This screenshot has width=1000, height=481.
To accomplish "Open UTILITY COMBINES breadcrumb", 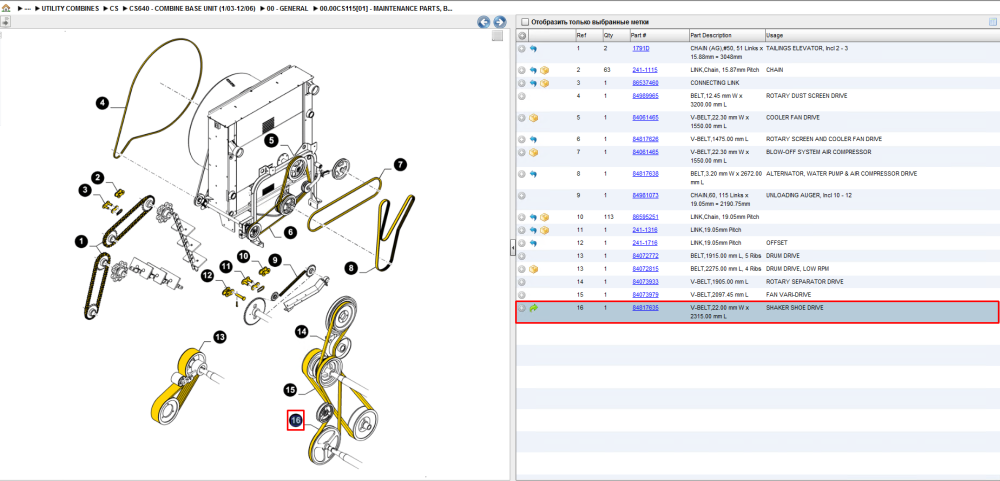I will 70,9.
